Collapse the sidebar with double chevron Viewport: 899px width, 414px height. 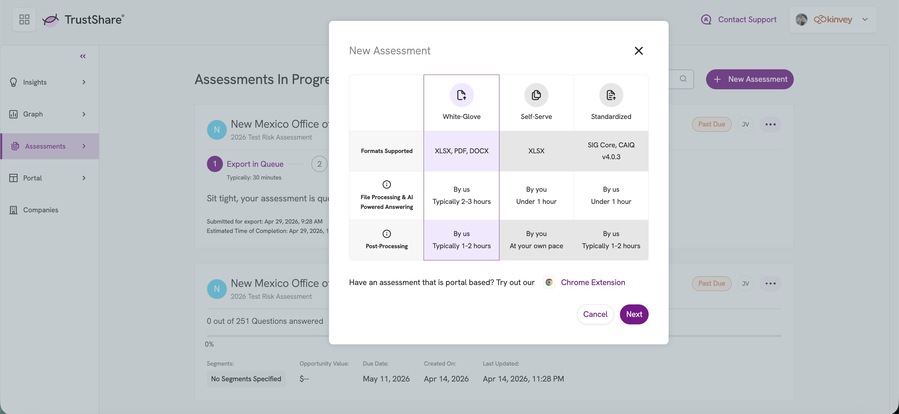coord(83,56)
